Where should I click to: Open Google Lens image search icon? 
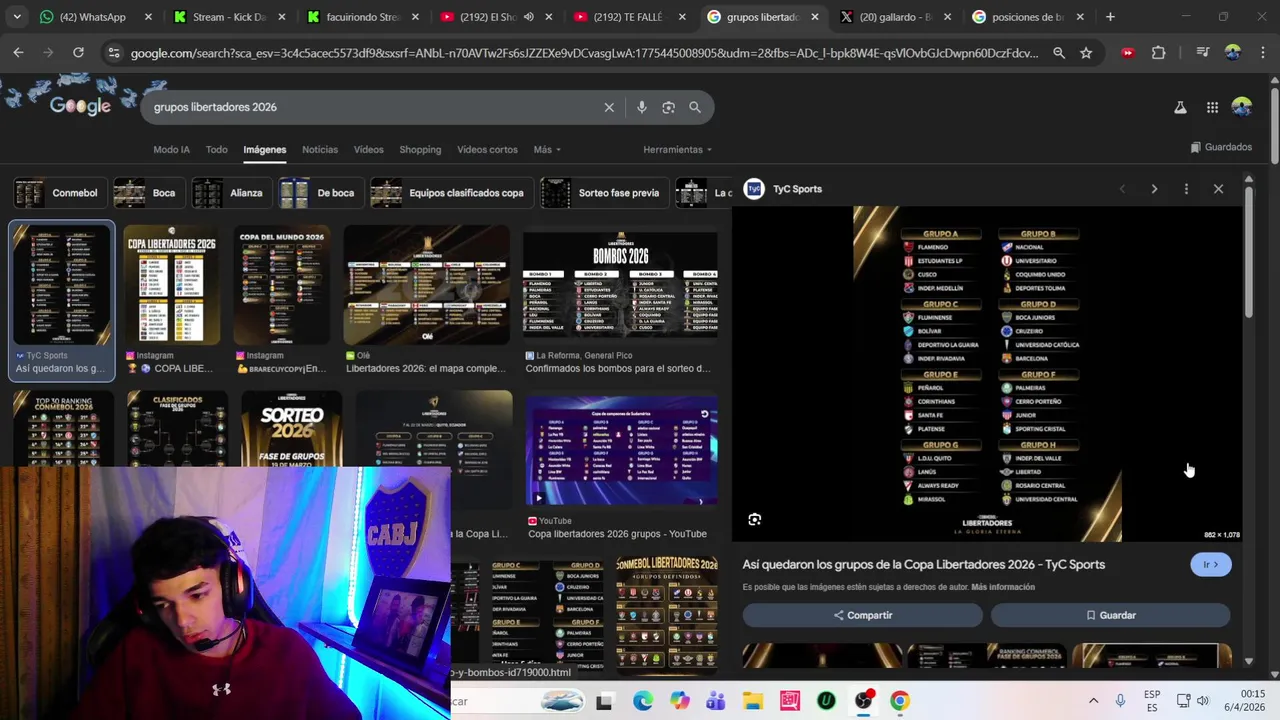coord(668,107)
